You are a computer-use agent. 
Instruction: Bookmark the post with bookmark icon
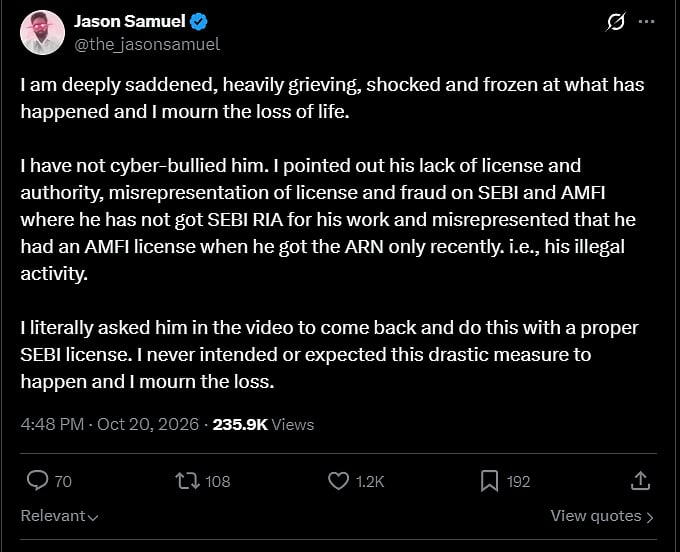tap(489, 481)
